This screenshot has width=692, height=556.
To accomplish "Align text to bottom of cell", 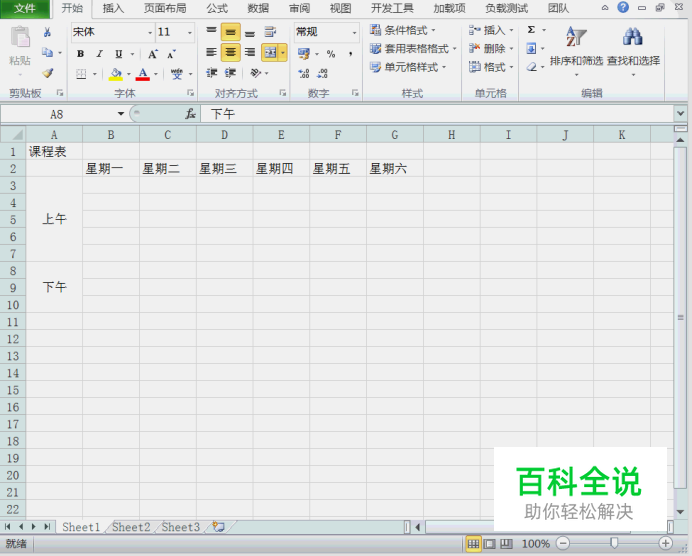I will (250, 32).
